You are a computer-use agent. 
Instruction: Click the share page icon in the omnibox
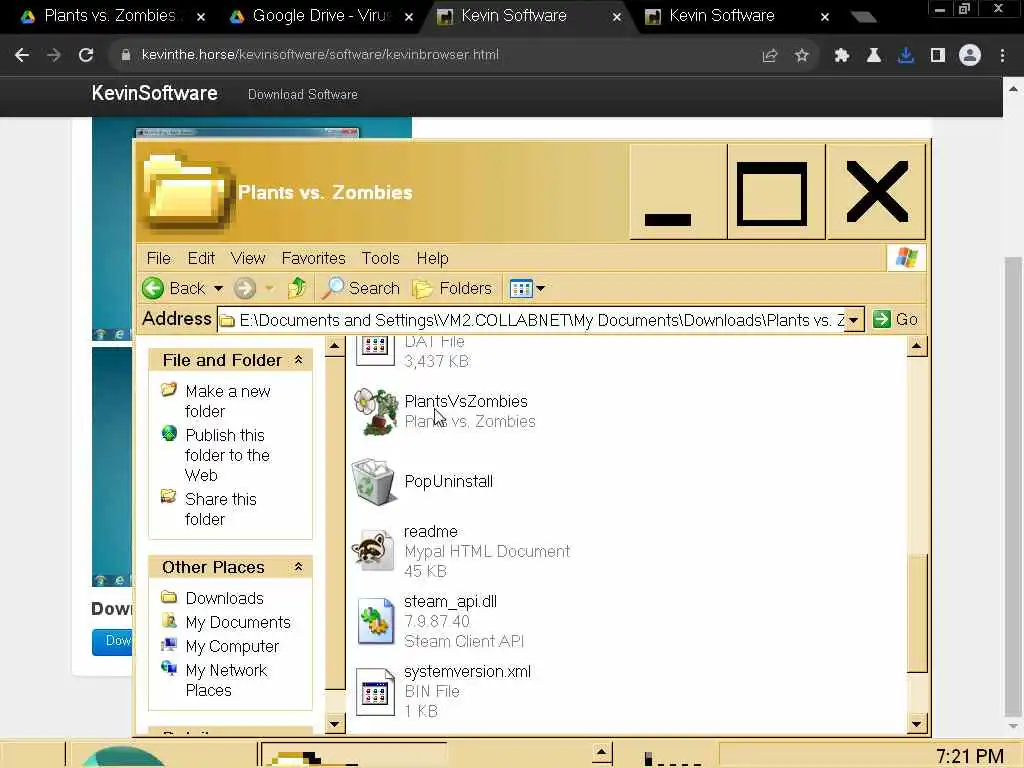point(770,56)
